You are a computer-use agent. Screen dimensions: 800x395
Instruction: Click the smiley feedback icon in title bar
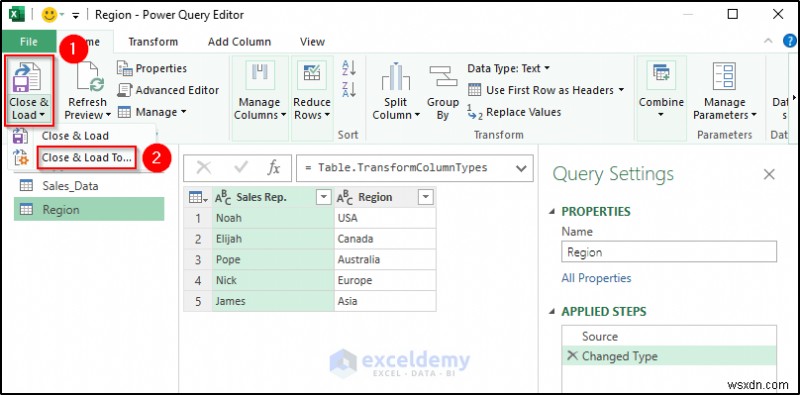(x=49, y=14)
